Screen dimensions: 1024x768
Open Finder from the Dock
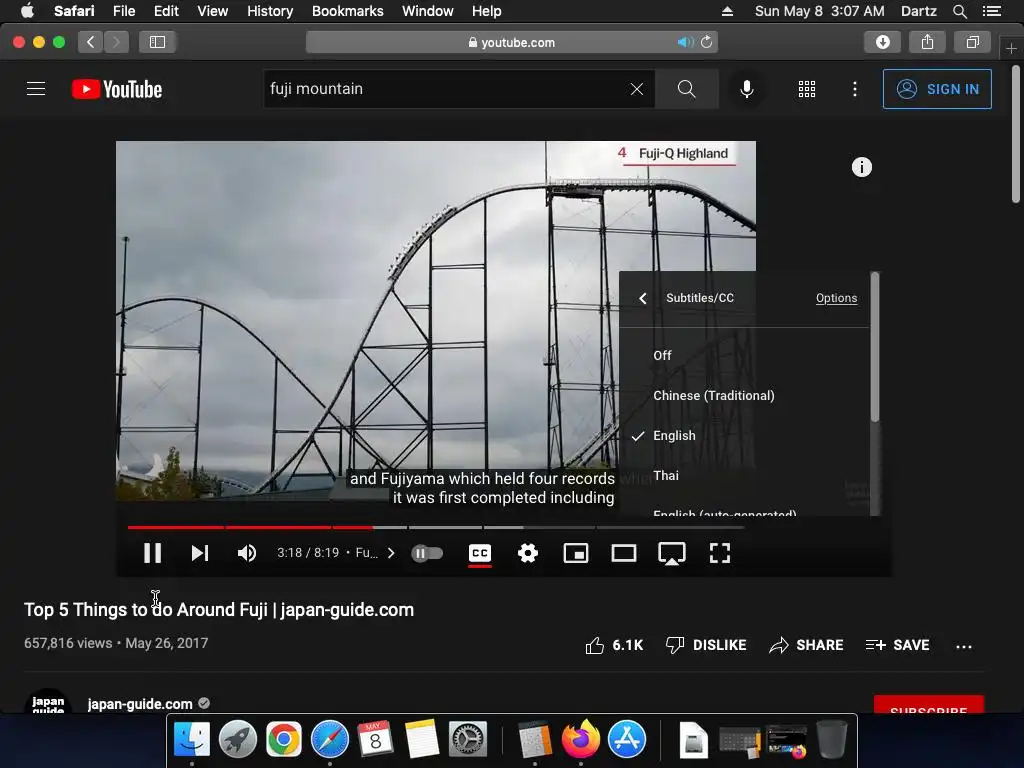click(x=192, y=739)
